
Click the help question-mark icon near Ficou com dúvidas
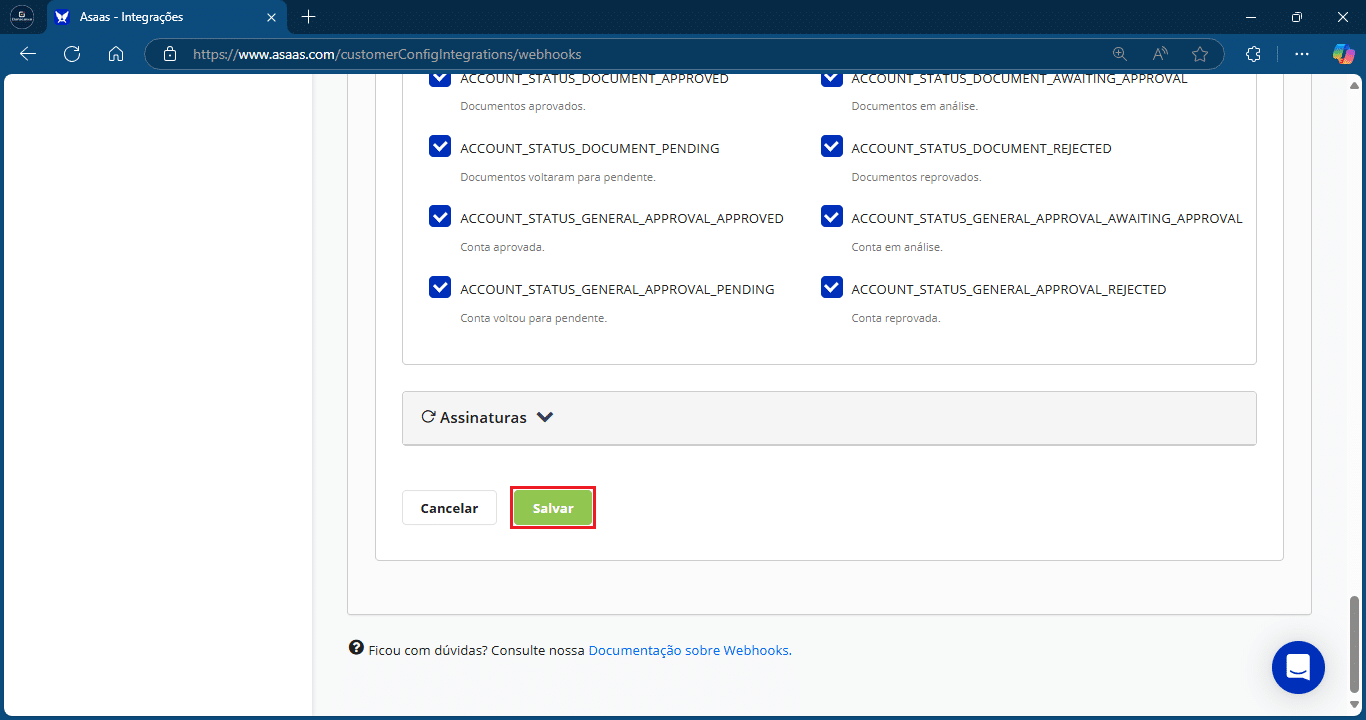[x=357, y=647]
